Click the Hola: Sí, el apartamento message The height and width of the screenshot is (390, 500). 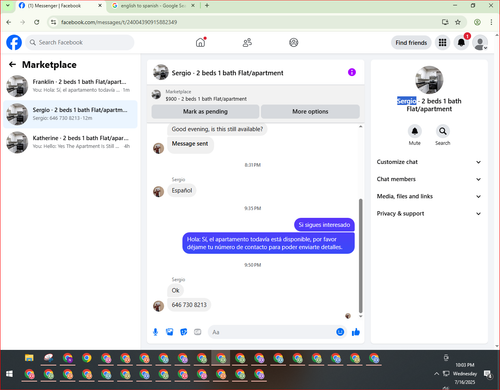[268, 243]
